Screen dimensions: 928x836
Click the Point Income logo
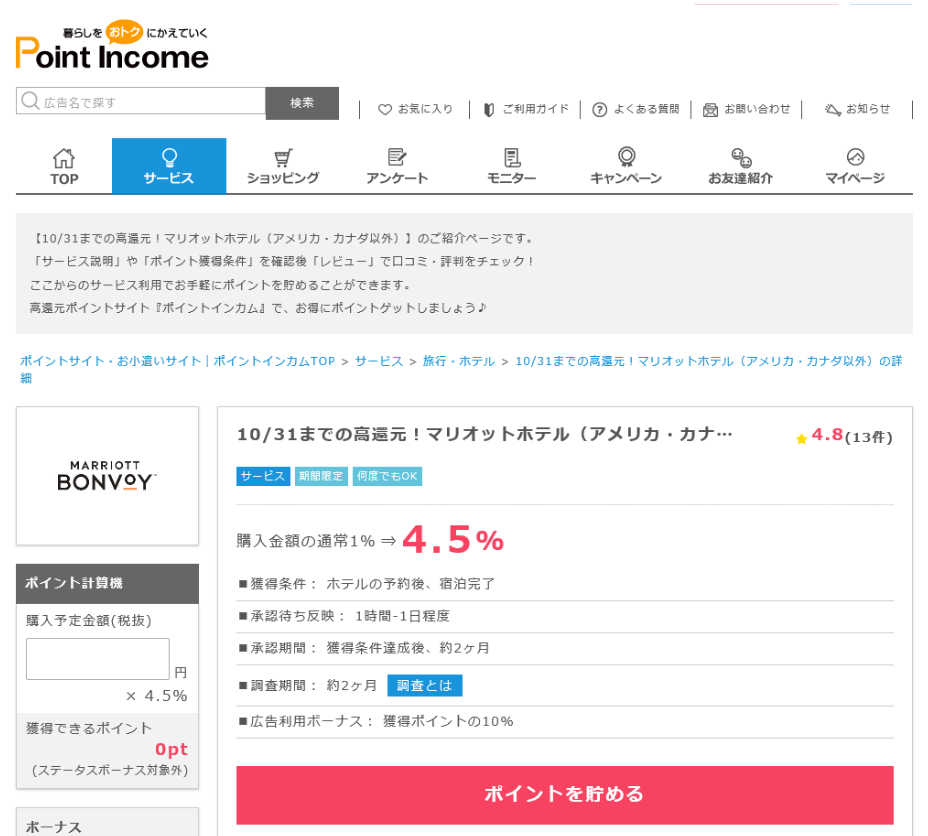pos(112,46)
